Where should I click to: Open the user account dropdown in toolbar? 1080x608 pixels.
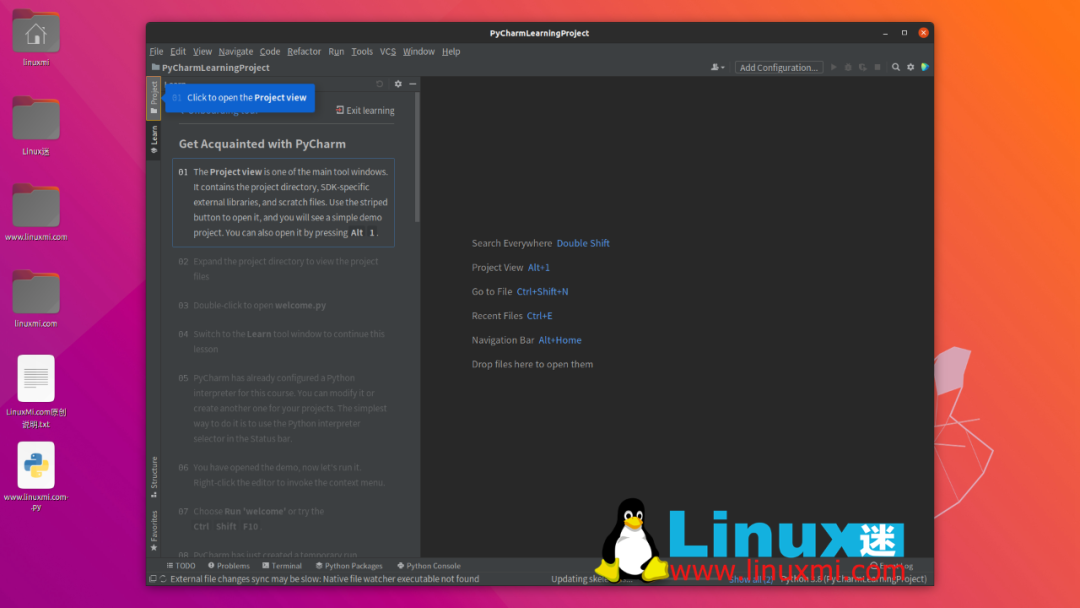click(x=718, y=67)
